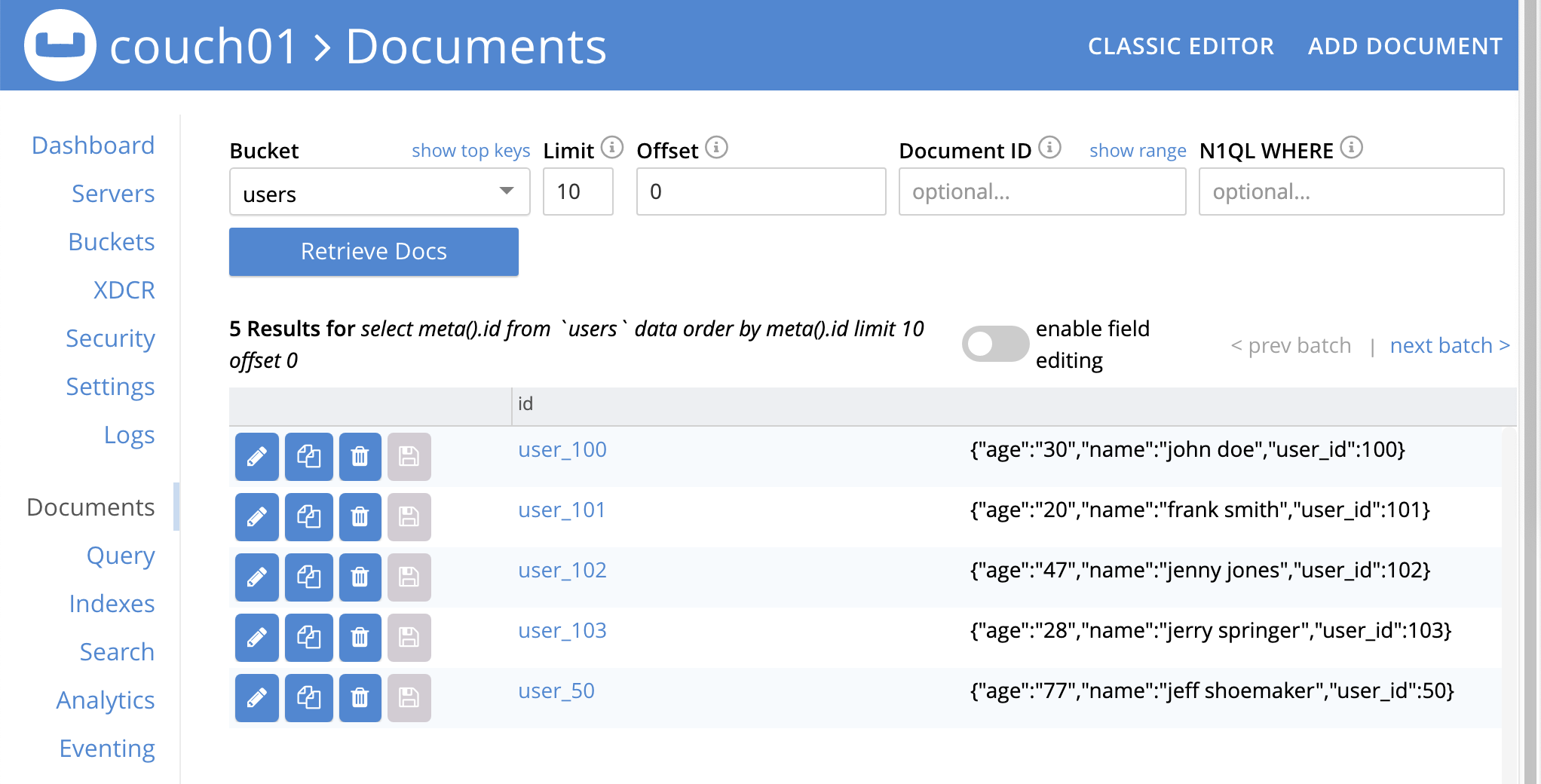Viewport: 1541px width, 784px height.
Task: Save changes icon for user_100
Action: tap(409, 457)
